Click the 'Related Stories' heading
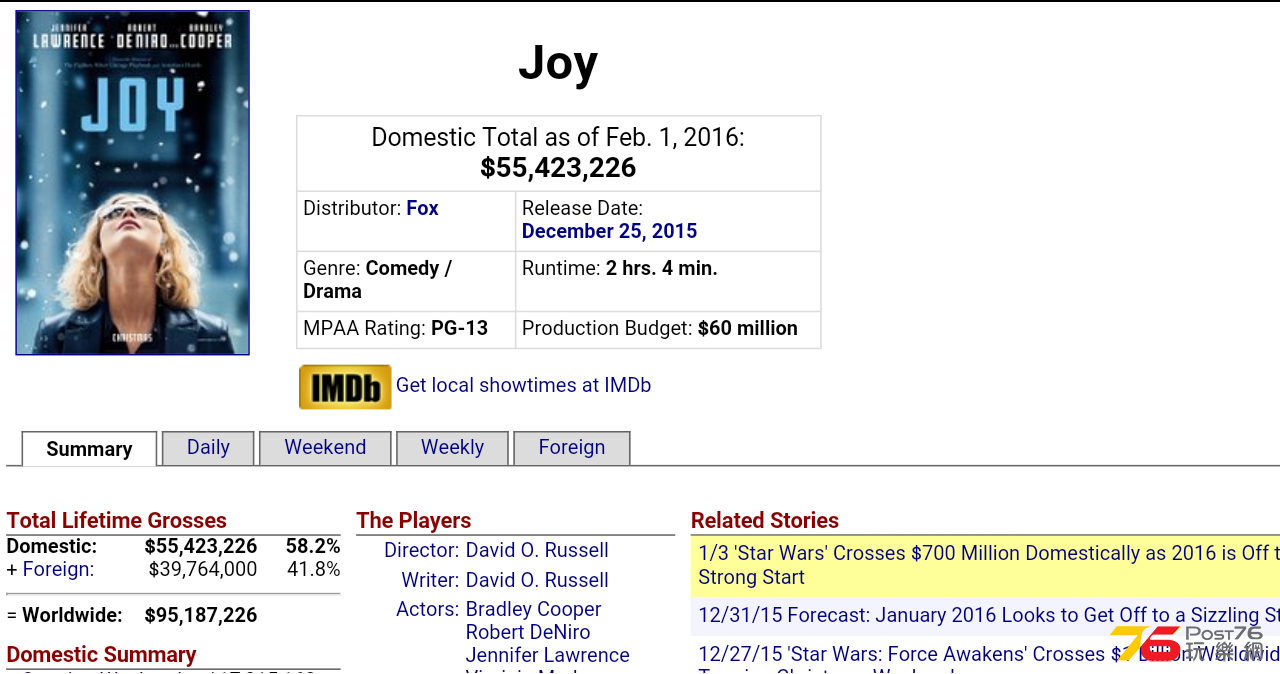 (x=765, y=520)
